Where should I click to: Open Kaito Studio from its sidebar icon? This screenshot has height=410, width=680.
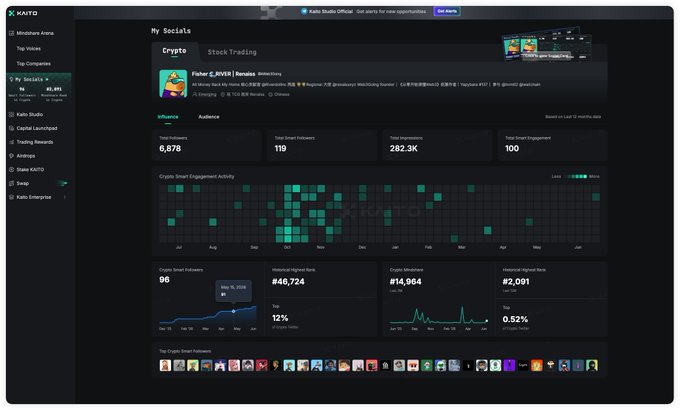point(12,115)
